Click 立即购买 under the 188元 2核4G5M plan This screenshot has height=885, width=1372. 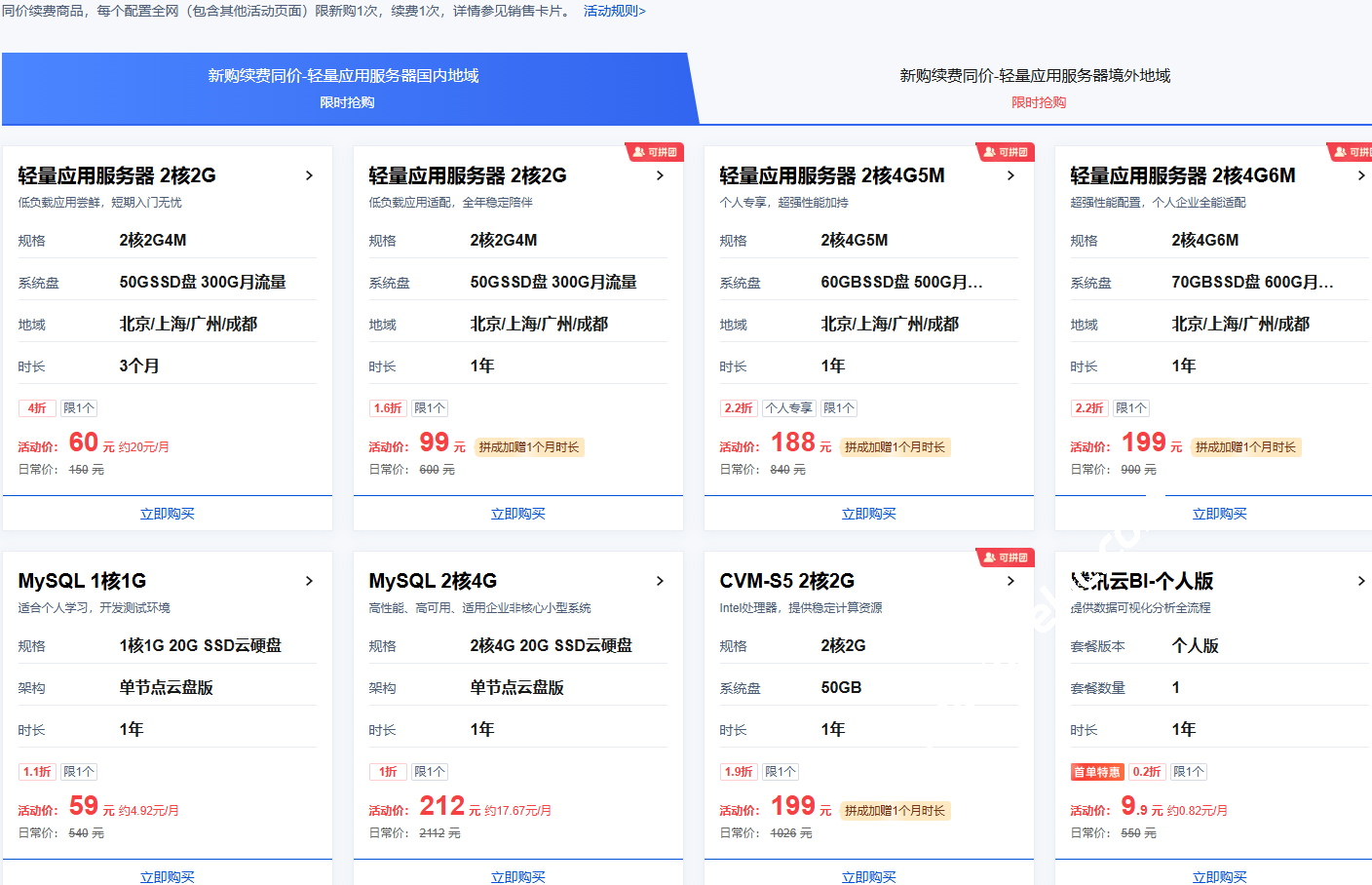[x=869, y=514]
